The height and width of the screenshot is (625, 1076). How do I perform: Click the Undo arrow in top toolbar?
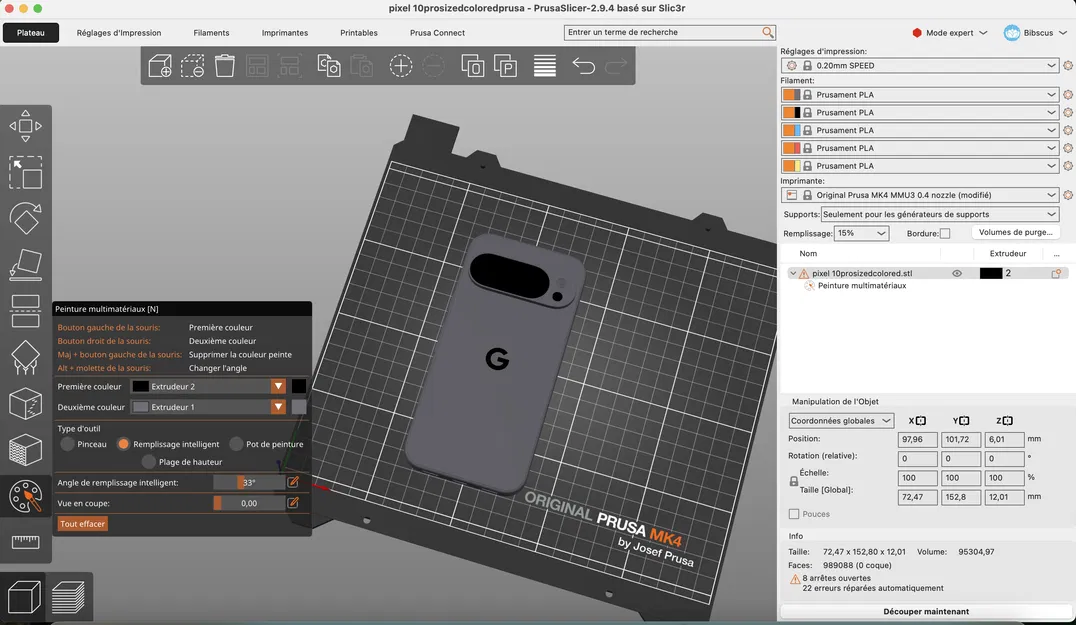pos(583,67)
